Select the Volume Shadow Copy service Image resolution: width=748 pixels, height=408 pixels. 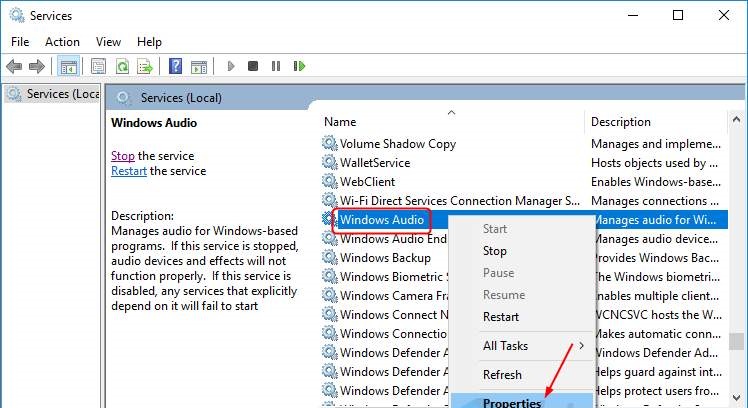398,144
